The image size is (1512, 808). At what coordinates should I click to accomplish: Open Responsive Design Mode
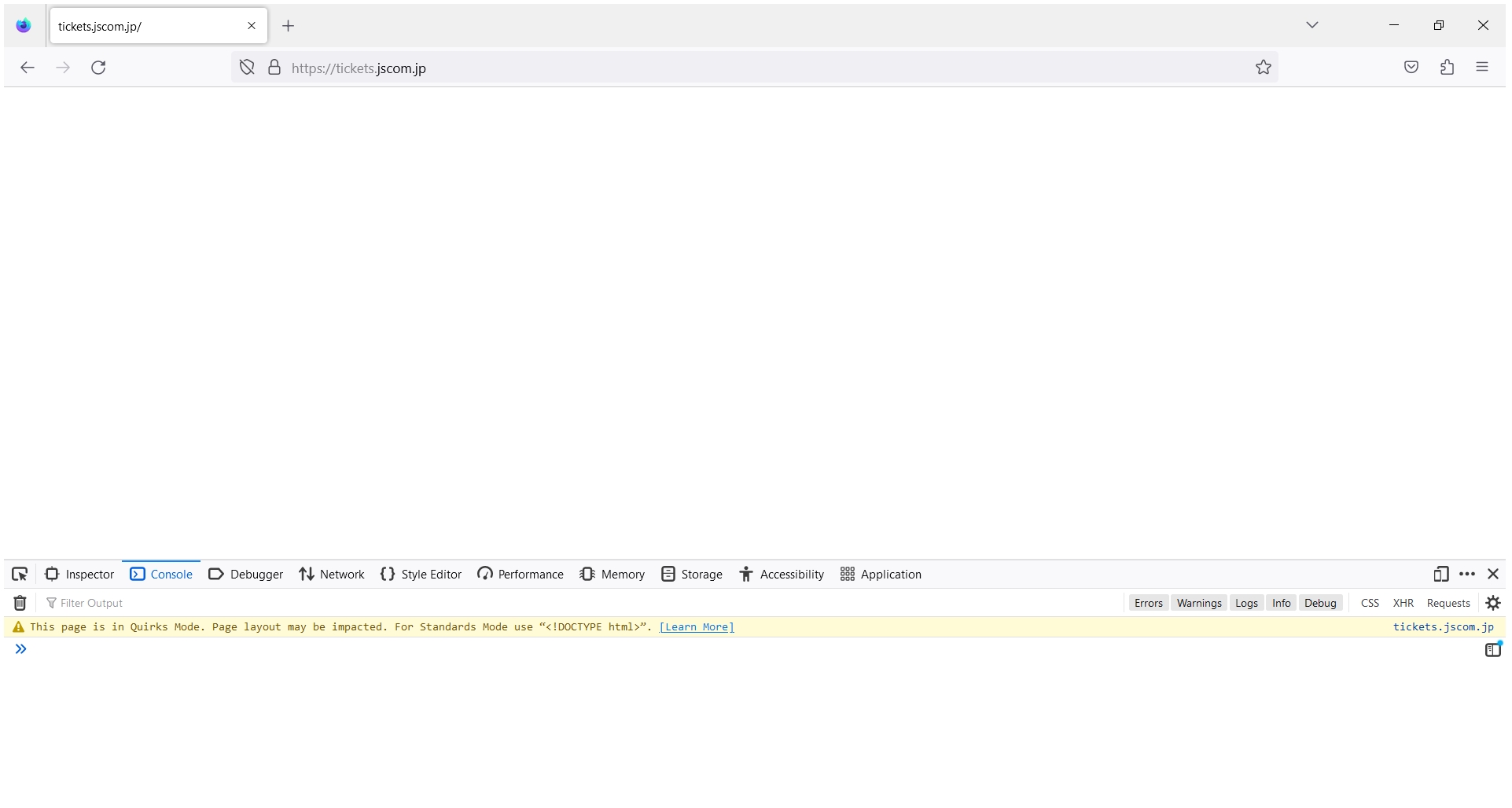point(1441,574)
